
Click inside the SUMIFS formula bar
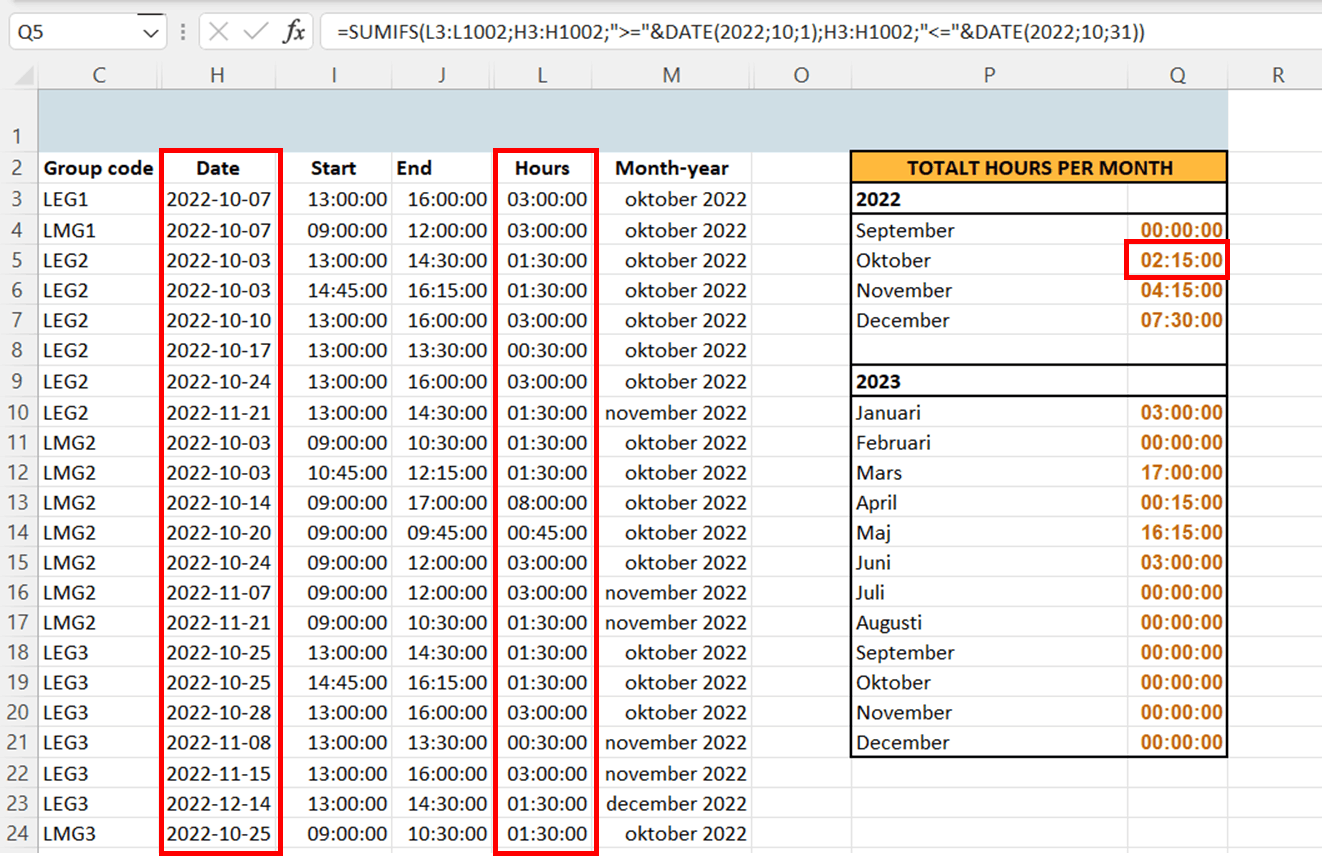pyautogui.click(x=821, y=32)
